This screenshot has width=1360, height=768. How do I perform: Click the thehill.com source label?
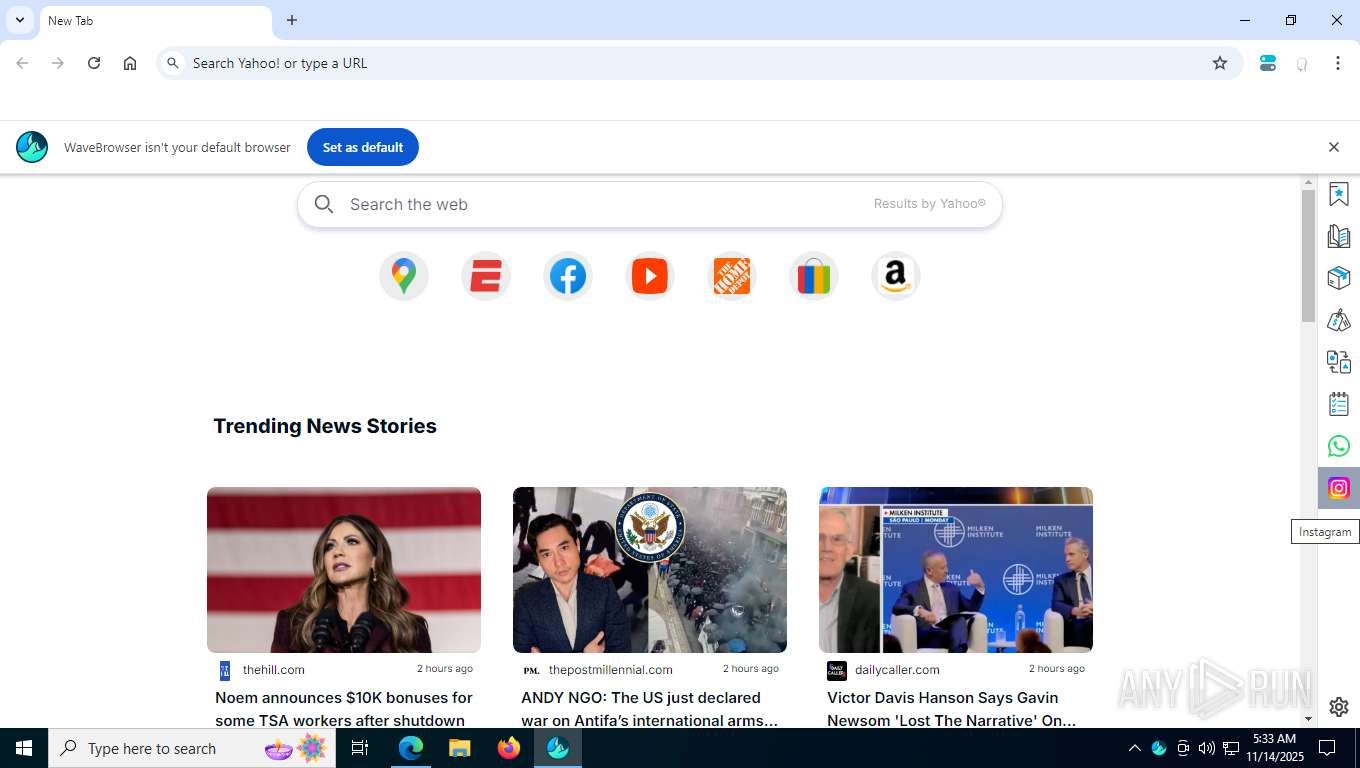pos(273,670)
